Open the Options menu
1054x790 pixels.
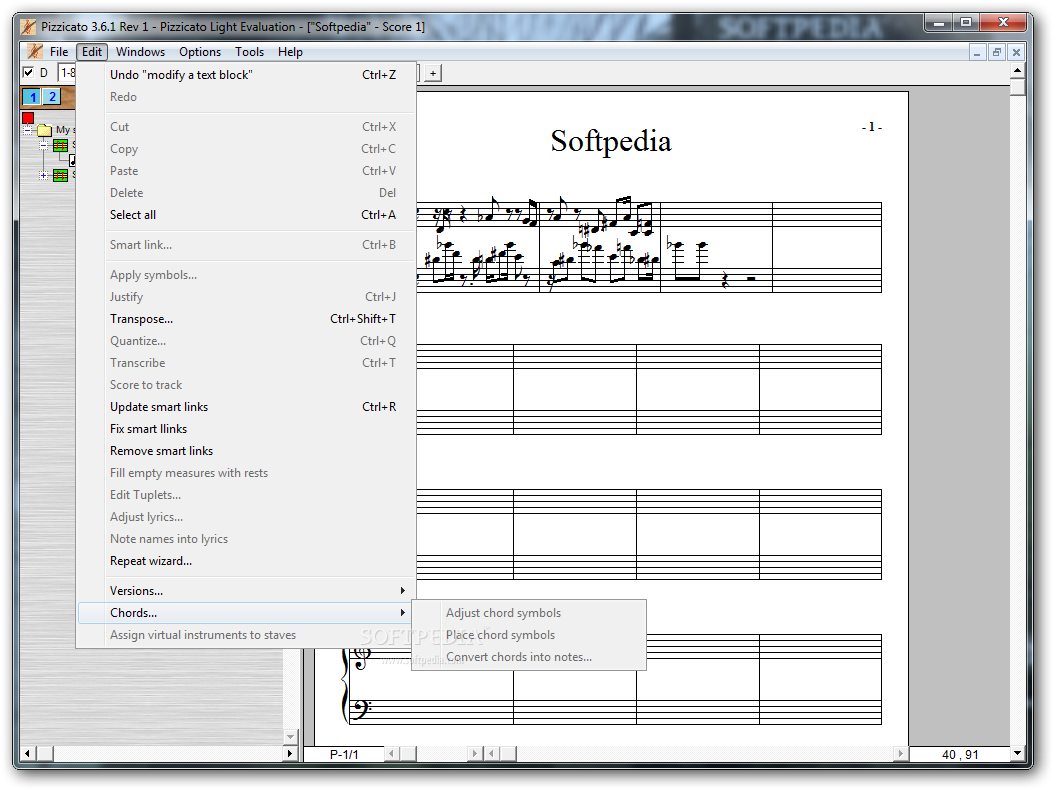(x=200, y=52)
